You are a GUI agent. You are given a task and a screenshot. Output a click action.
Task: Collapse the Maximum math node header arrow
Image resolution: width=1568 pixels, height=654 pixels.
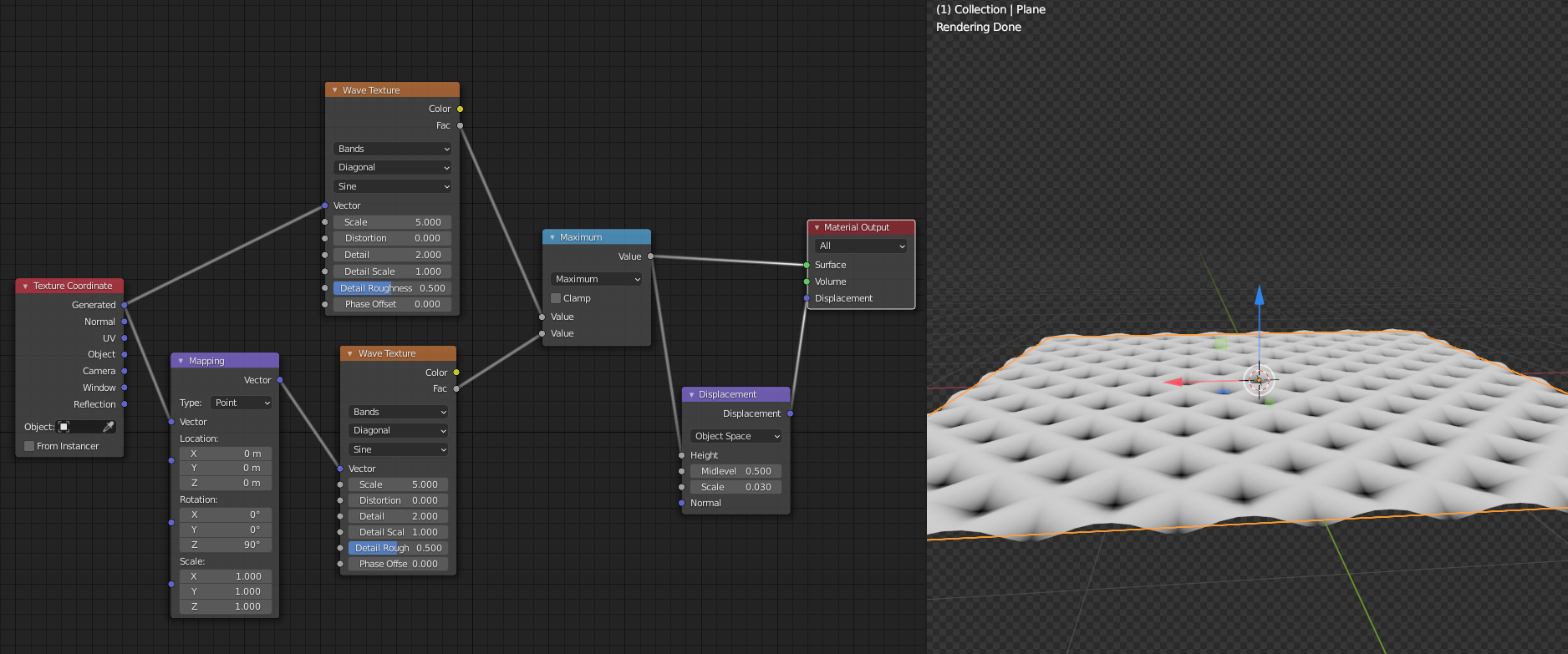tap(552, 237)
